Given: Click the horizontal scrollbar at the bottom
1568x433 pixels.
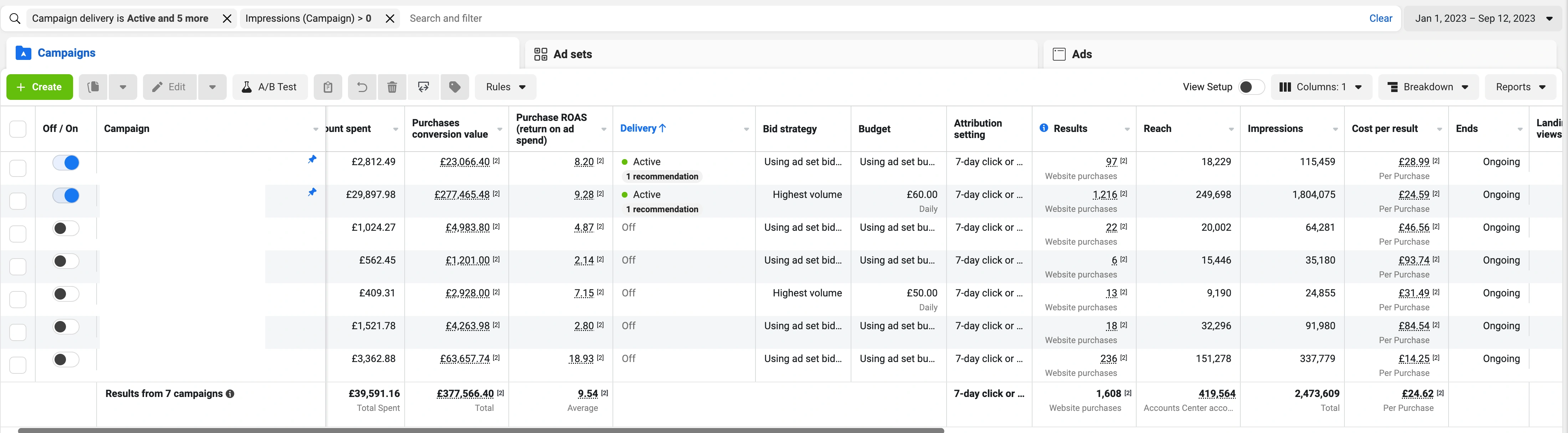Looking at the screenshot, I should click(x=481, y=430).
